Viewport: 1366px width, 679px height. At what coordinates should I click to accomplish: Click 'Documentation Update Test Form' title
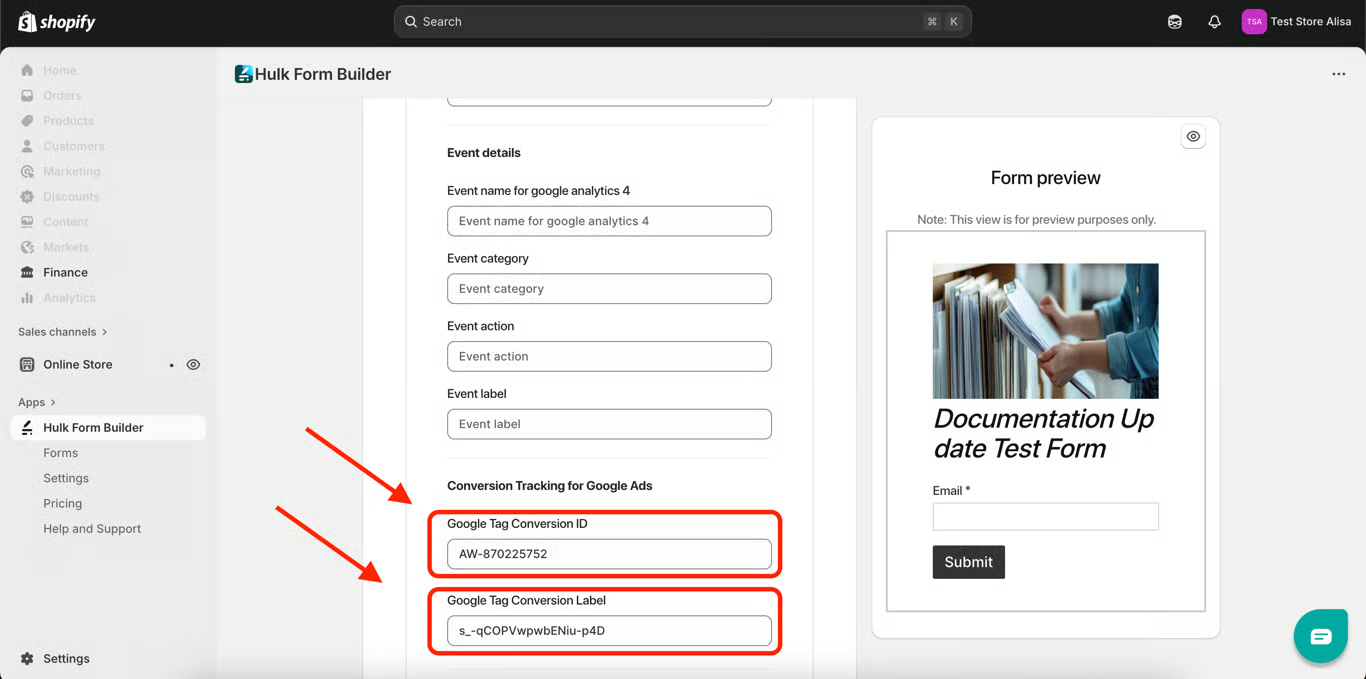1043,433
